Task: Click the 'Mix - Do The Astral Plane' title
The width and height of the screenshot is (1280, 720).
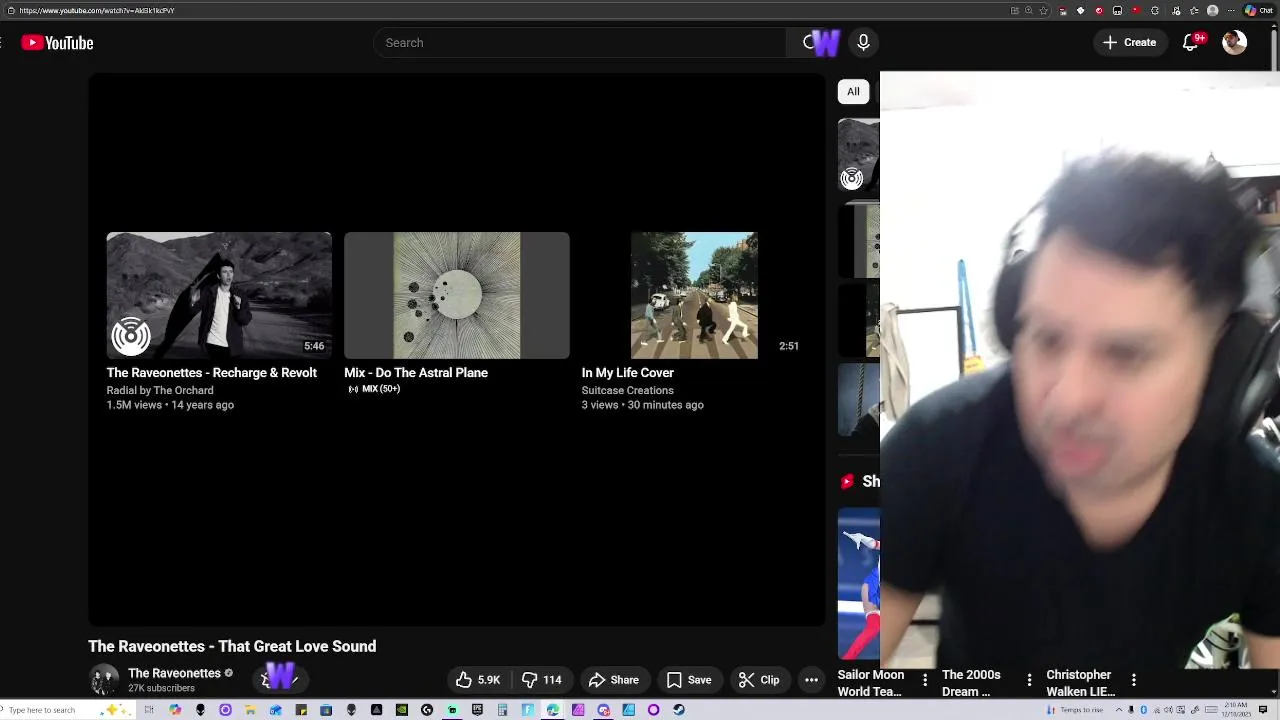Action: click(x=416, y=373)
